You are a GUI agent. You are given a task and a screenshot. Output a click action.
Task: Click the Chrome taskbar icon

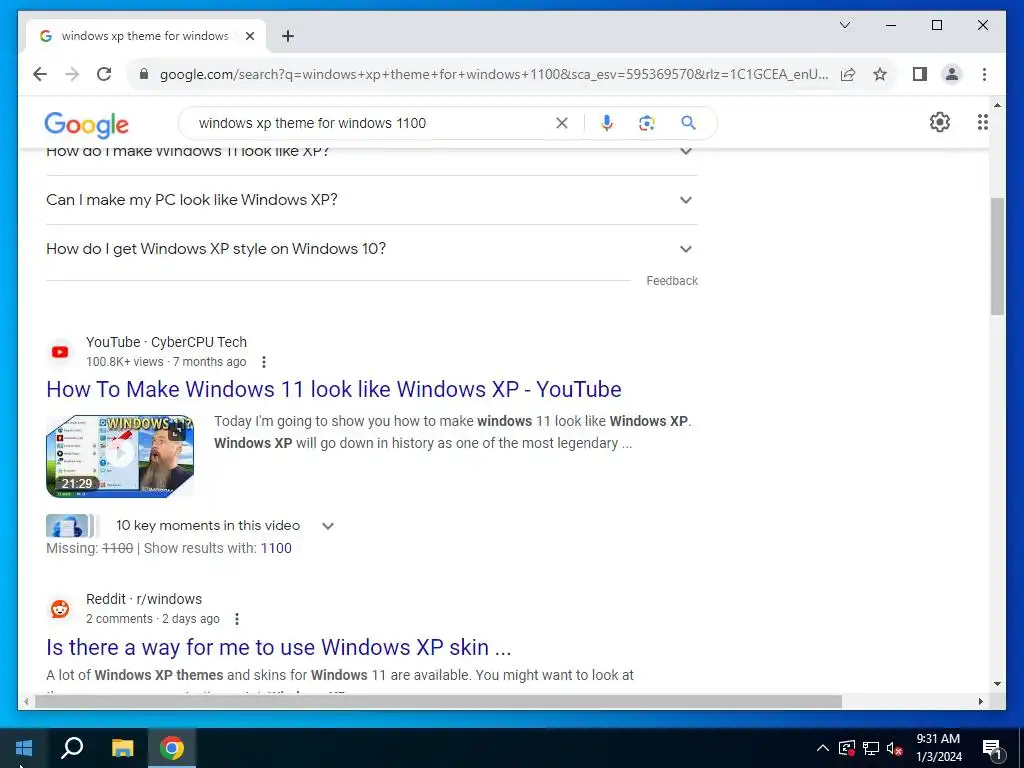tap(172, 748)
